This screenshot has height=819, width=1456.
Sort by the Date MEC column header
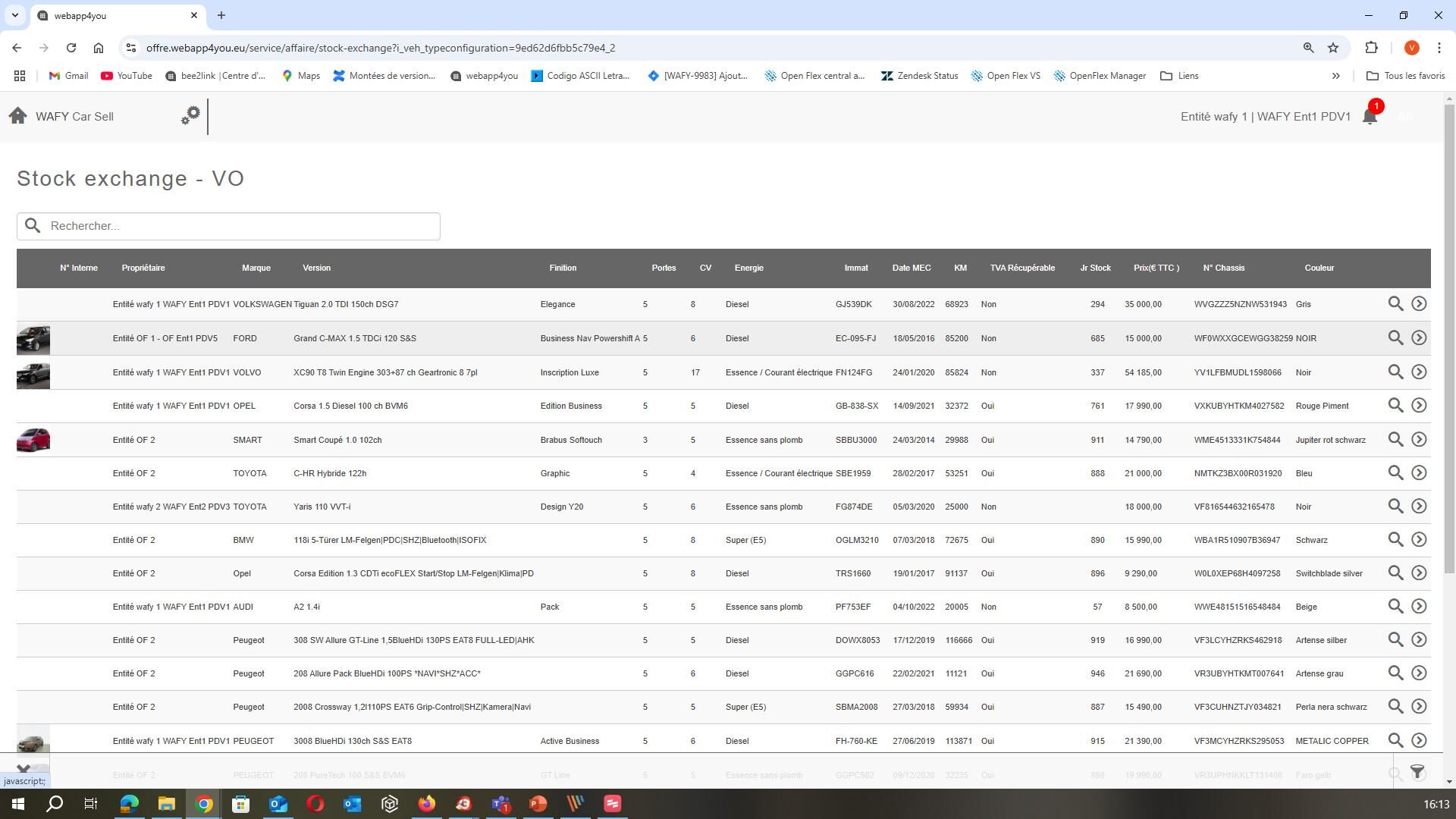(912, 268)
